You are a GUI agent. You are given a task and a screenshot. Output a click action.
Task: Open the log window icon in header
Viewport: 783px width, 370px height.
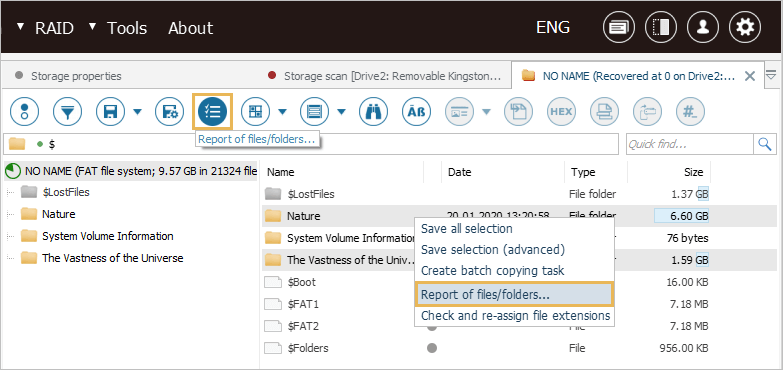click(618, 27)
